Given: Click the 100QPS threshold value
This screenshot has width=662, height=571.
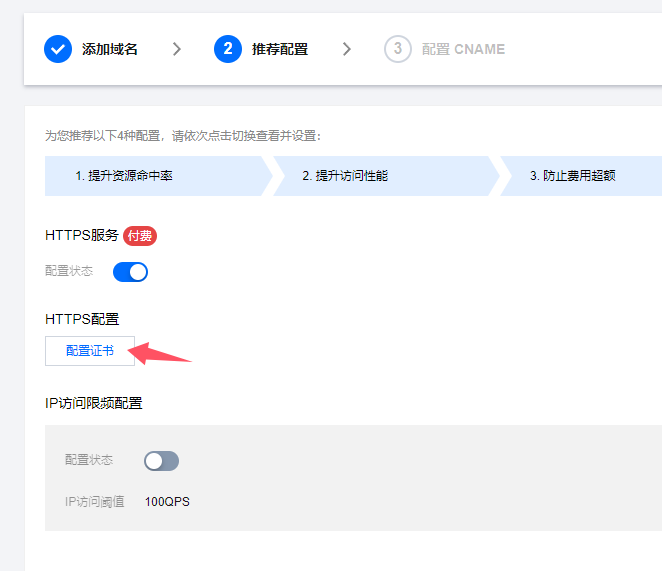Looking at the screenshot, I should [x=167, y=501].
